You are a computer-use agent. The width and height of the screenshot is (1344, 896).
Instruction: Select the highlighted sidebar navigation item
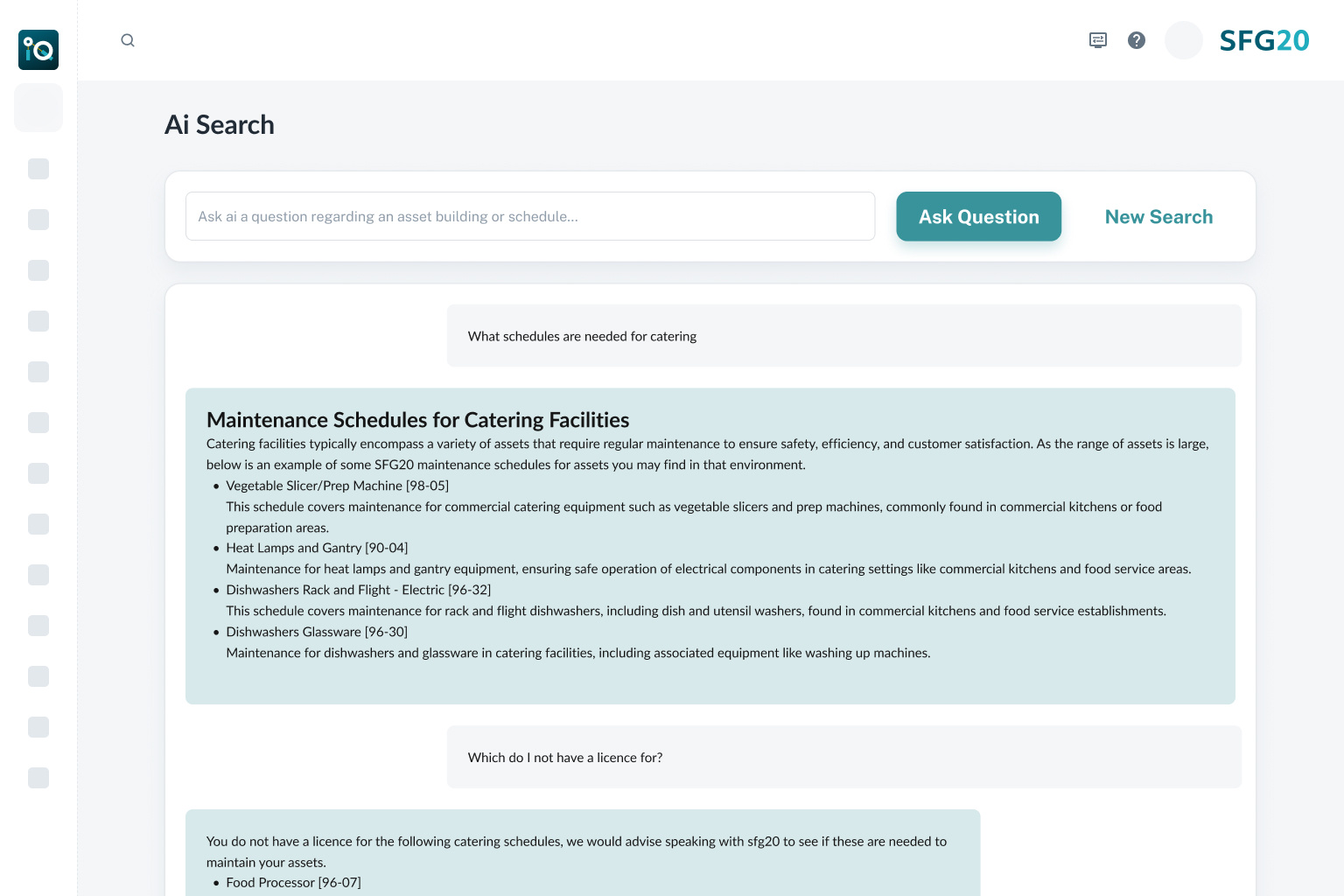tap(38, 108)
